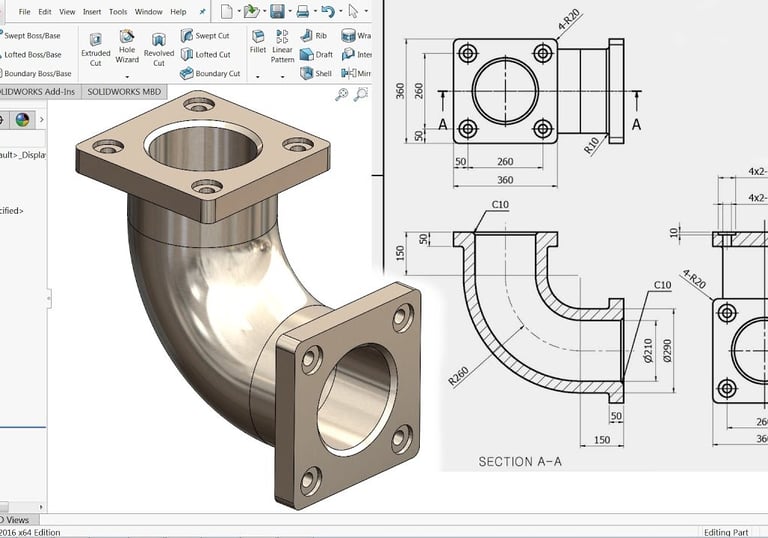Viewport: 768px width, 538px height.
Task: Click the R10 dimension in drawing
Action: (592, 146)
